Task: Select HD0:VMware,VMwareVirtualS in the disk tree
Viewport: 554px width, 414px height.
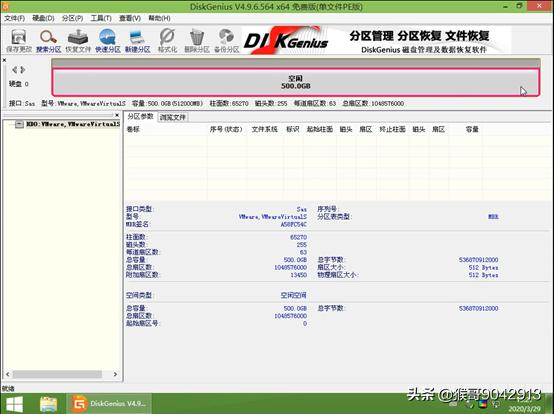Action: coord(73,124)
